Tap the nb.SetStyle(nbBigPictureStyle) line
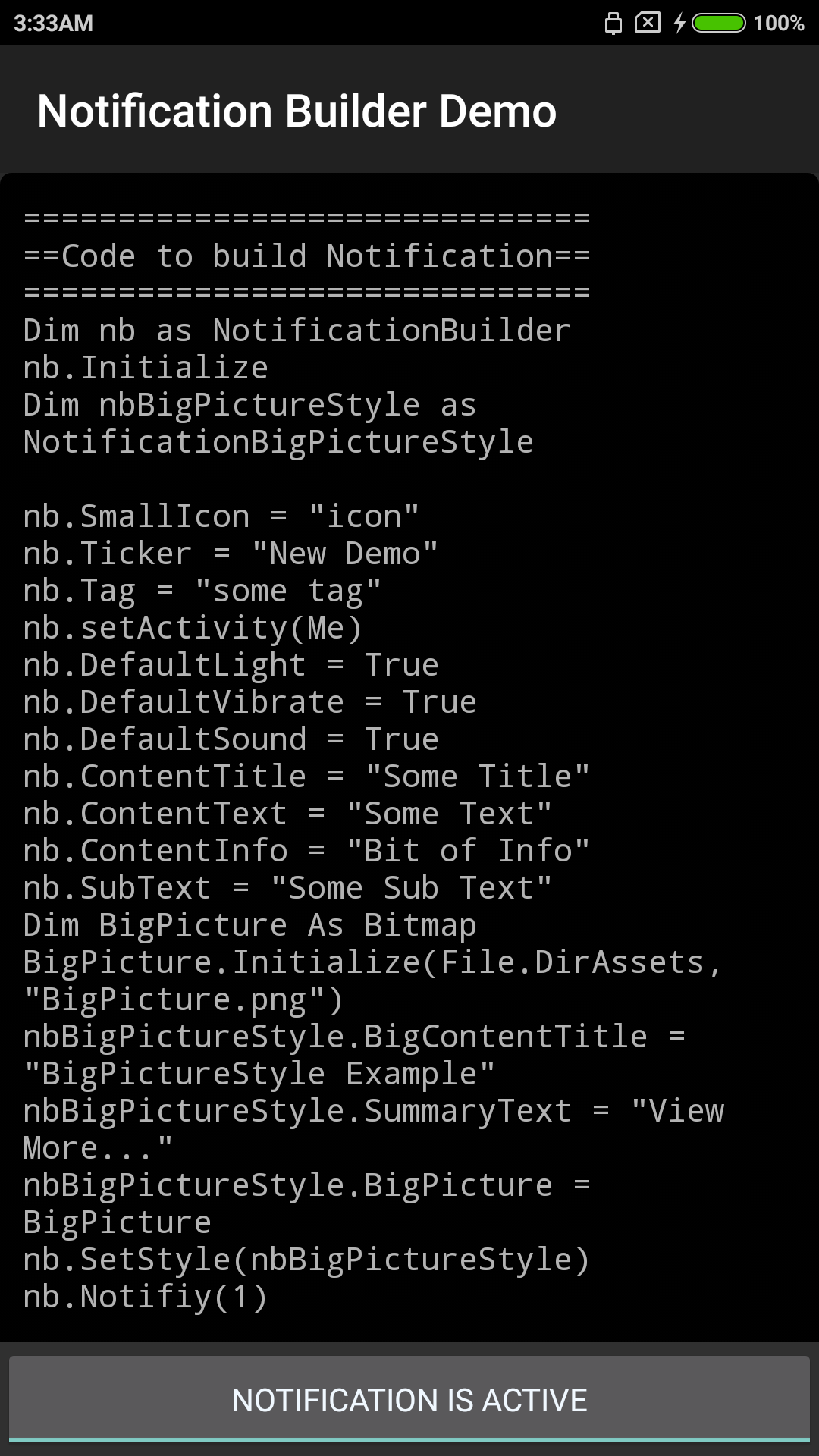Screen dimensions: 819x1456 point(306,1260)
